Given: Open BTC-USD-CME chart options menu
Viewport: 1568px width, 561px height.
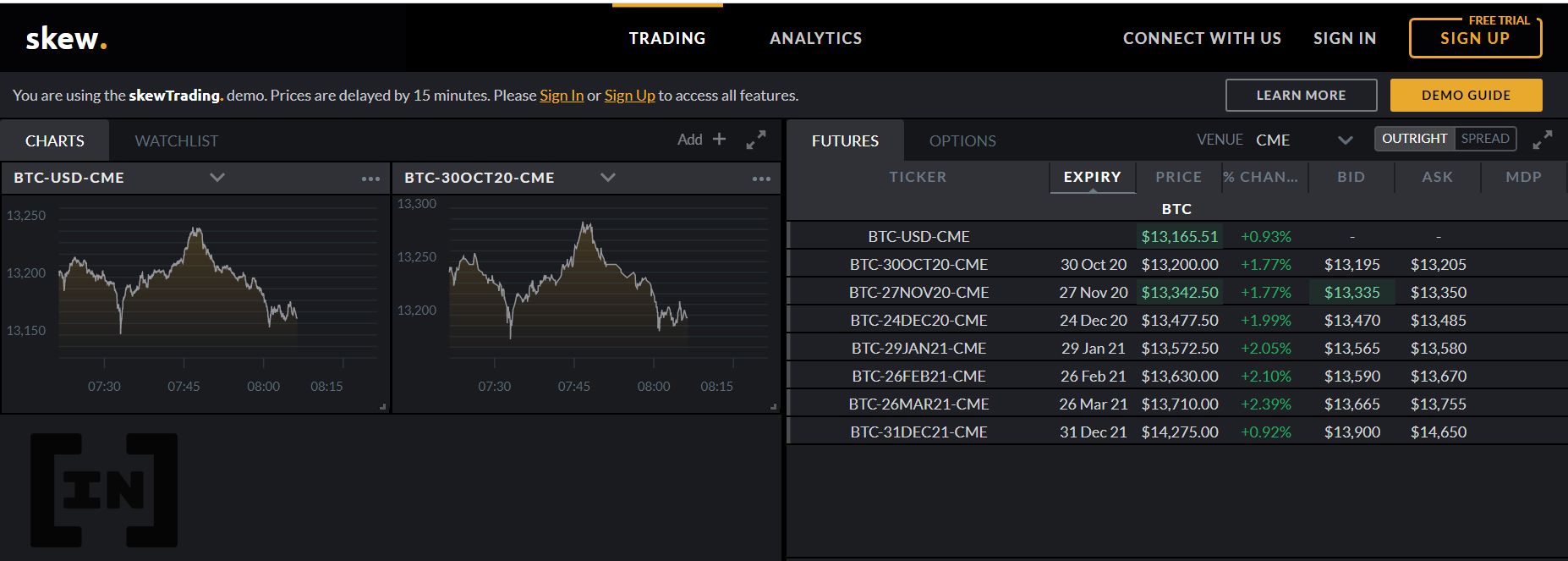Looking at the screenshot, I should pyautogui.click(x=370, y=179).
